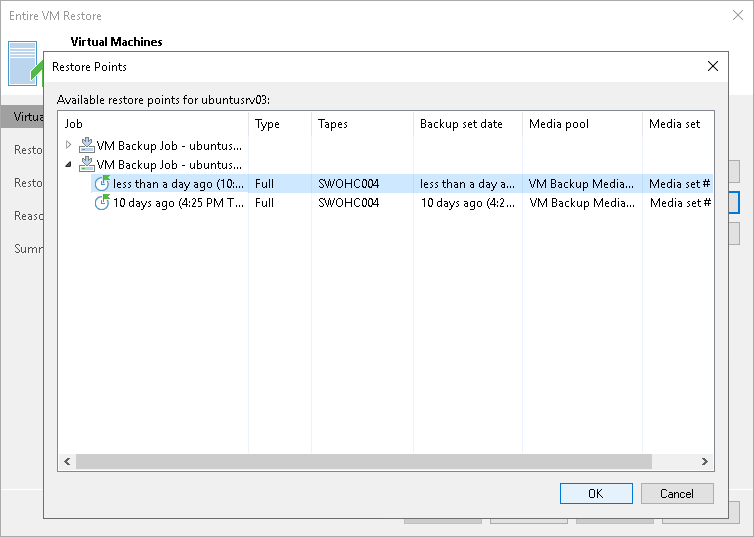Click restore point icon for 10 days ago

(102, 202)
